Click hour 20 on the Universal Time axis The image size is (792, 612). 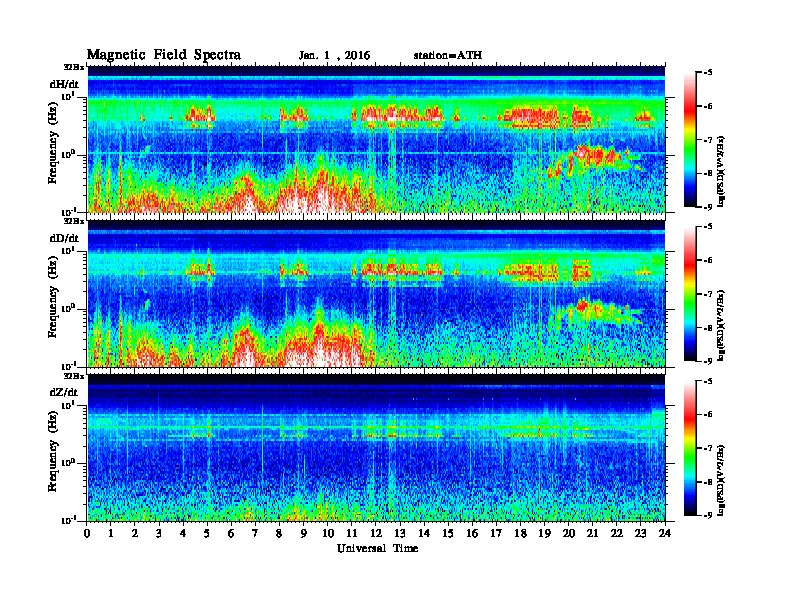[x=569, y=533]
